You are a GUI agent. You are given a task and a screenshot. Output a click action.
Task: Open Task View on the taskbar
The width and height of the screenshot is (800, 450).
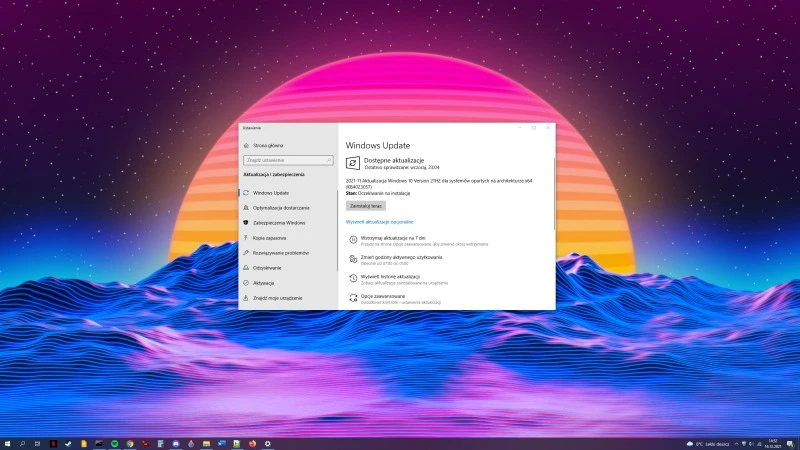click(x=37, y=444)
